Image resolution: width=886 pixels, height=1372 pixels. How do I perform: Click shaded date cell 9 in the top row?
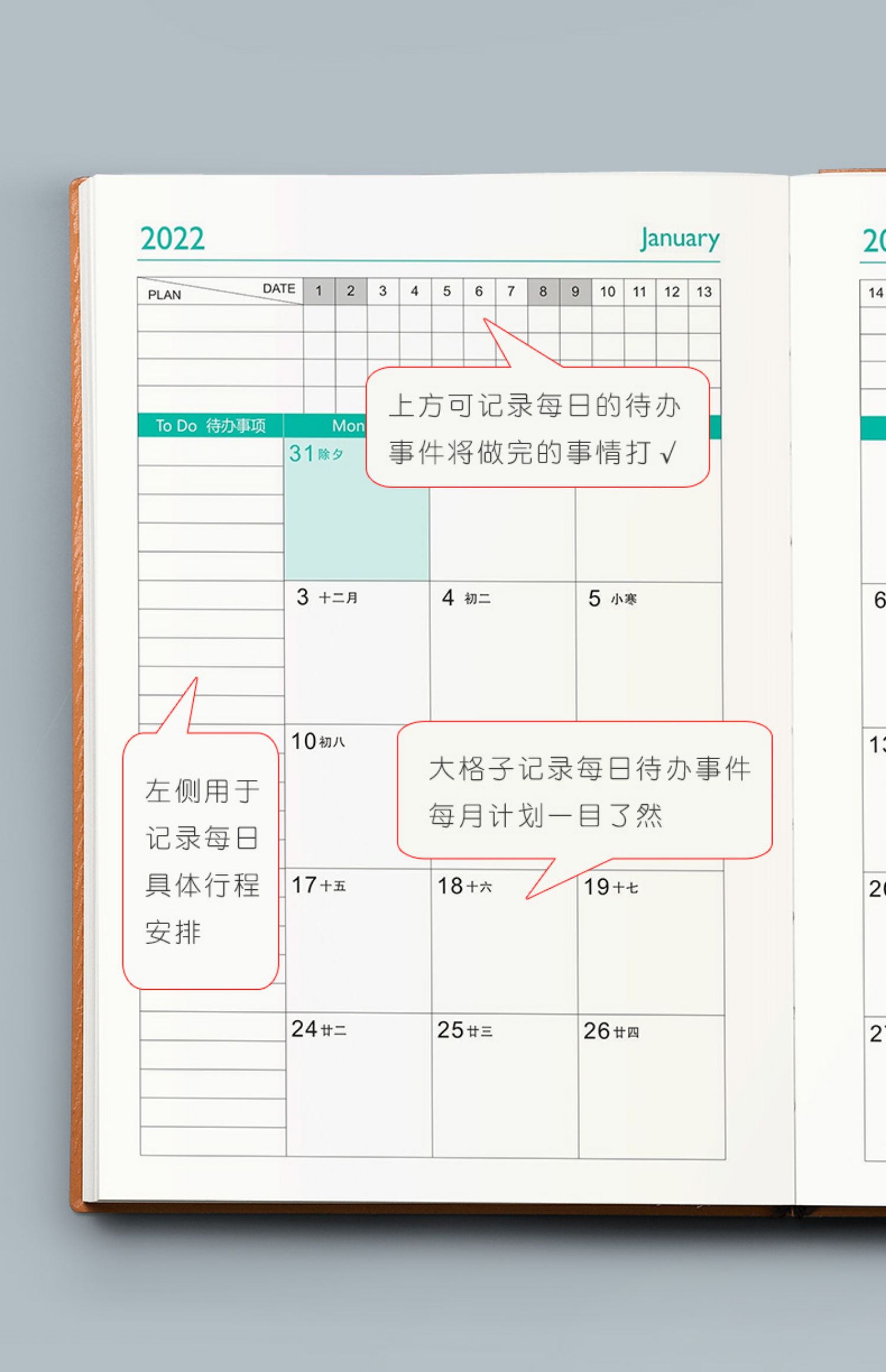pyautogui.click(x=575, y=291)
